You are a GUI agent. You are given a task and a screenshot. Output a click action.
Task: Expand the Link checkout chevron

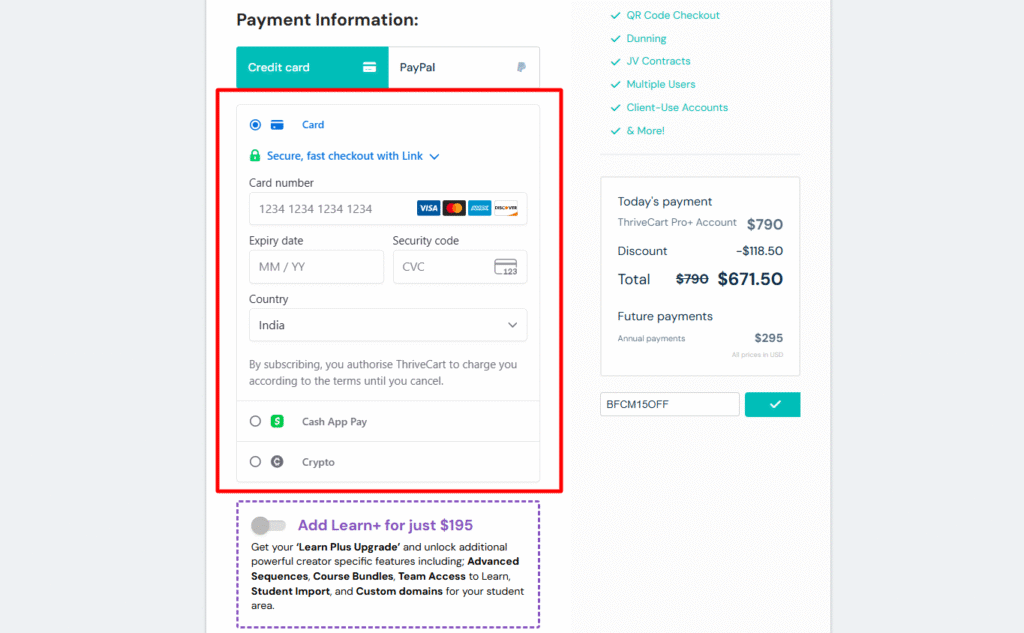pos(435,156)
